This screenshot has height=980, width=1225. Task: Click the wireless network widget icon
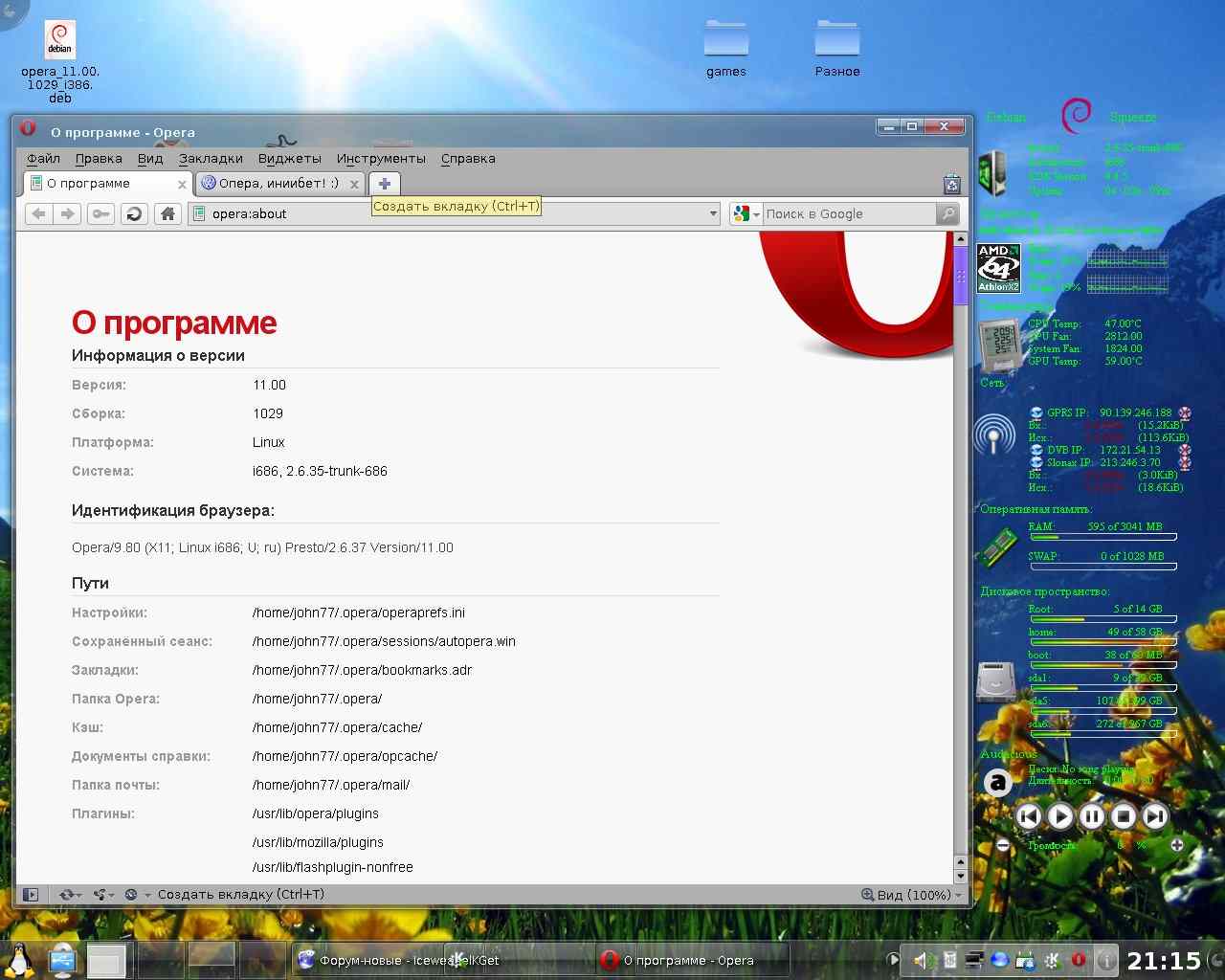coord(994,435)
